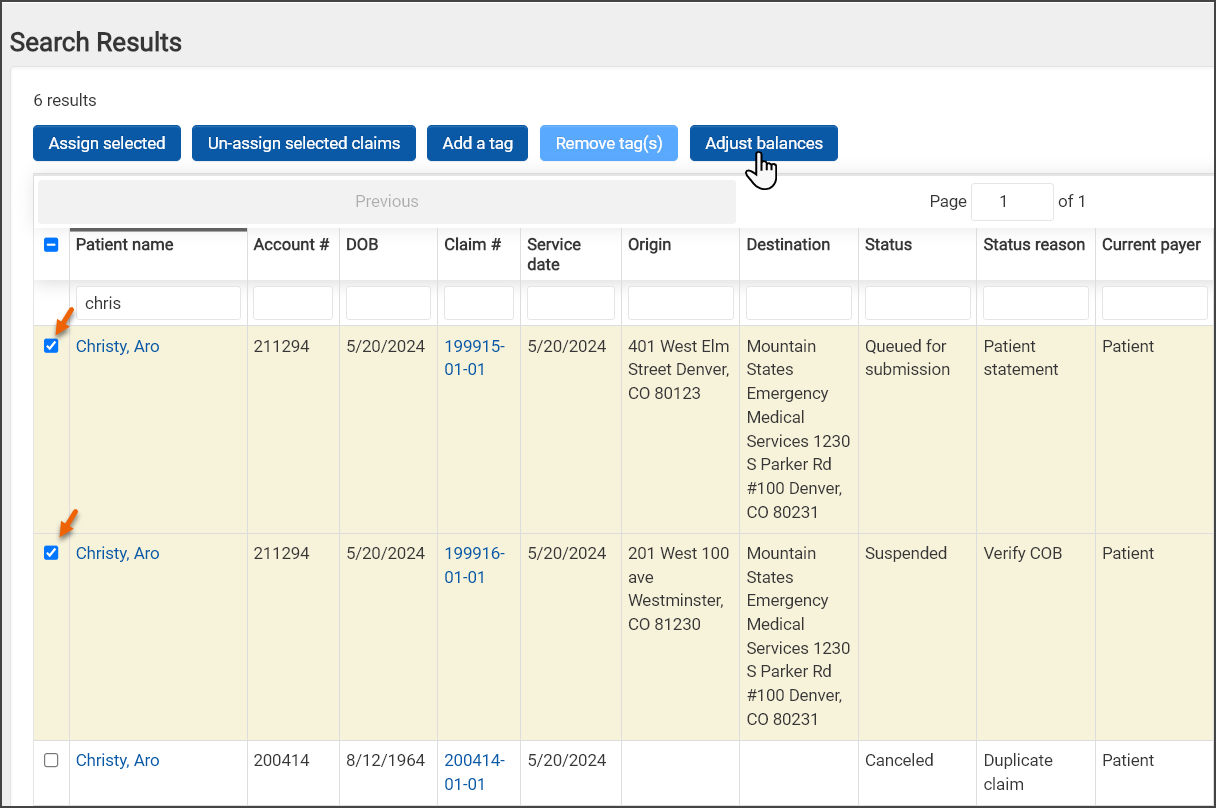Click the 6 results count text
1216x808 pixels.
click(65, 100)
